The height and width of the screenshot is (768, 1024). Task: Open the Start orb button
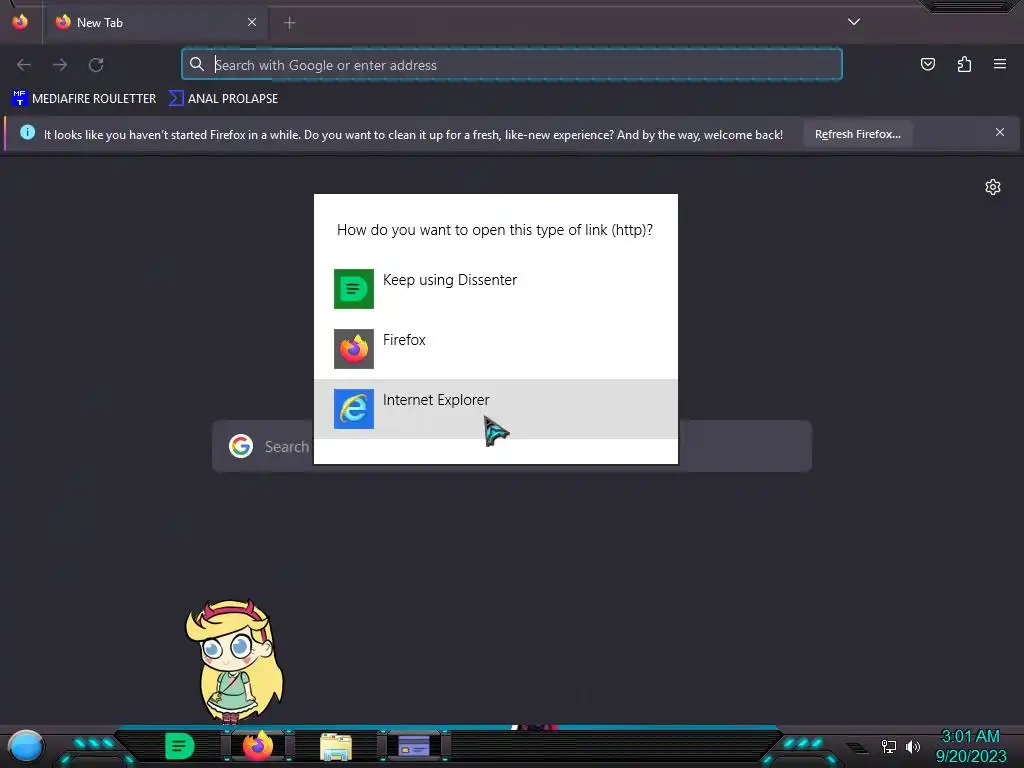coord(25,747)
